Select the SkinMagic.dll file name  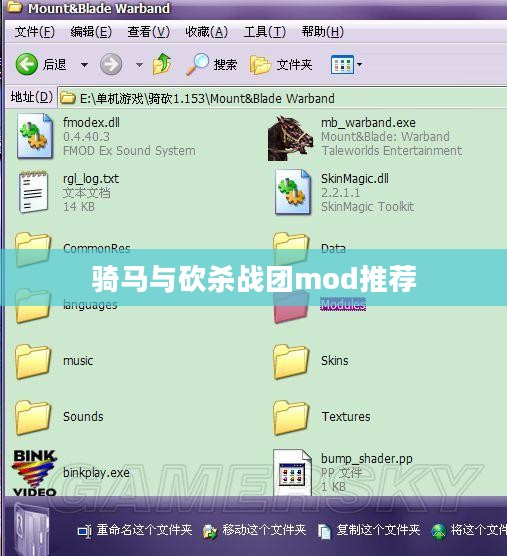click(355, 179)
